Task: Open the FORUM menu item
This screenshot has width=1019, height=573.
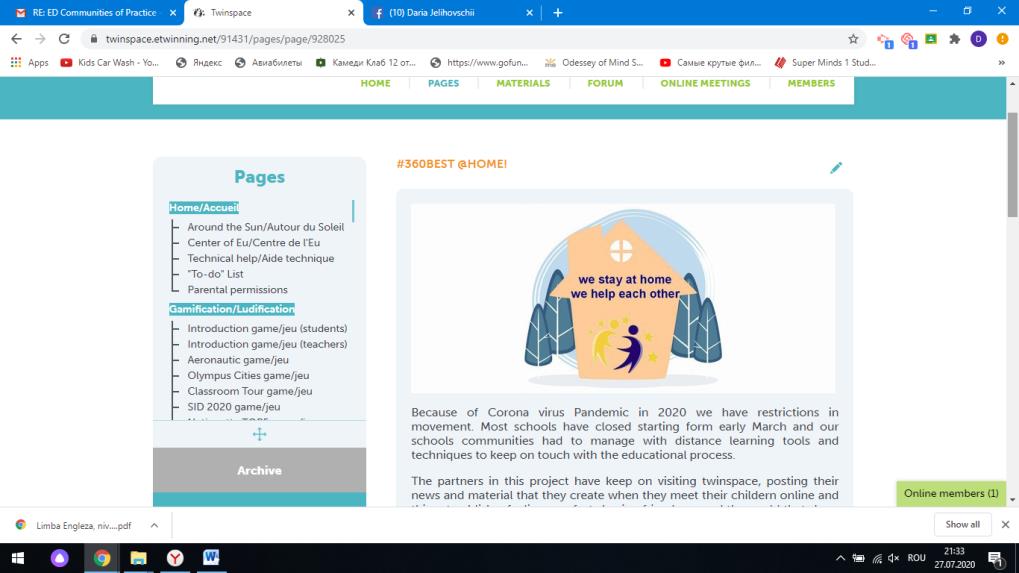Action: 605,83
